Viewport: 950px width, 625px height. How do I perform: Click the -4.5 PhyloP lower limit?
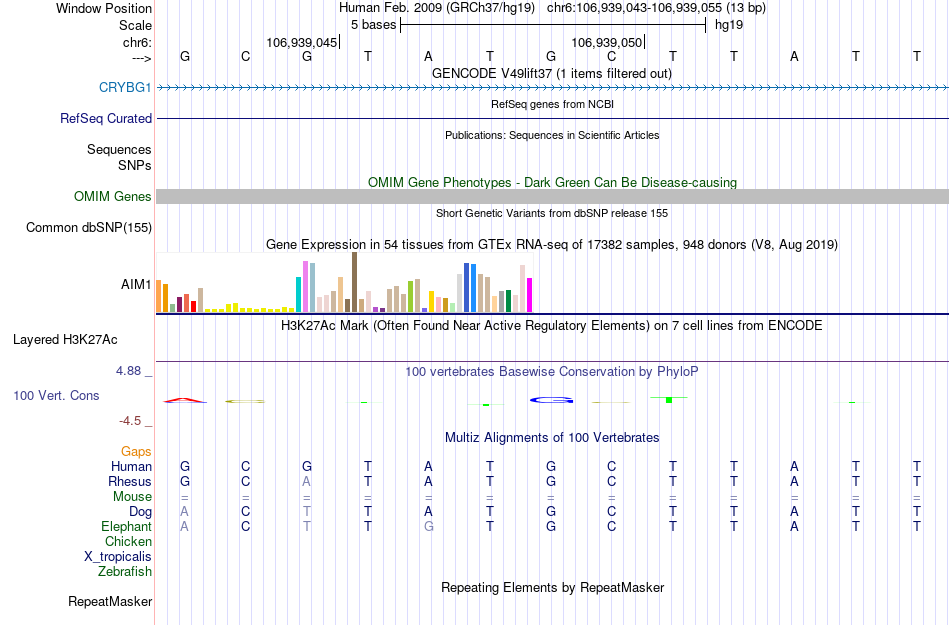[x=130, y=421]
